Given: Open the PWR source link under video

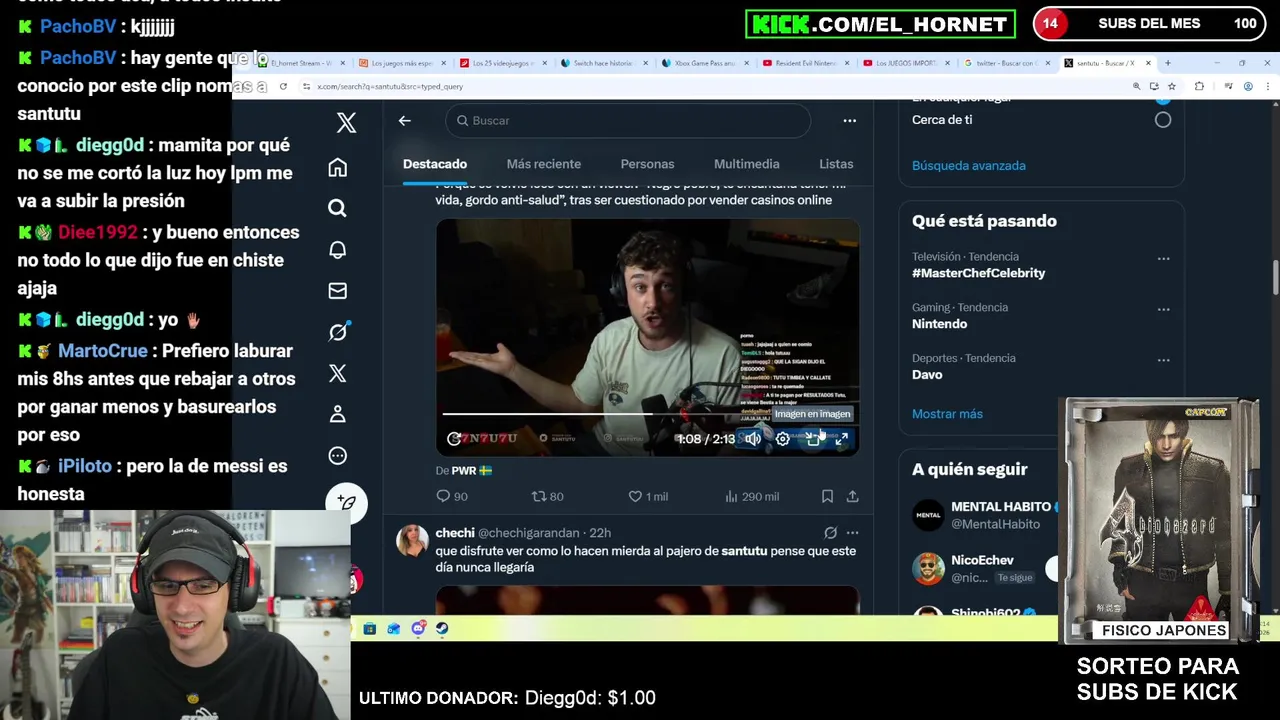Looking at the screenshot, I should tap(471, 471).
